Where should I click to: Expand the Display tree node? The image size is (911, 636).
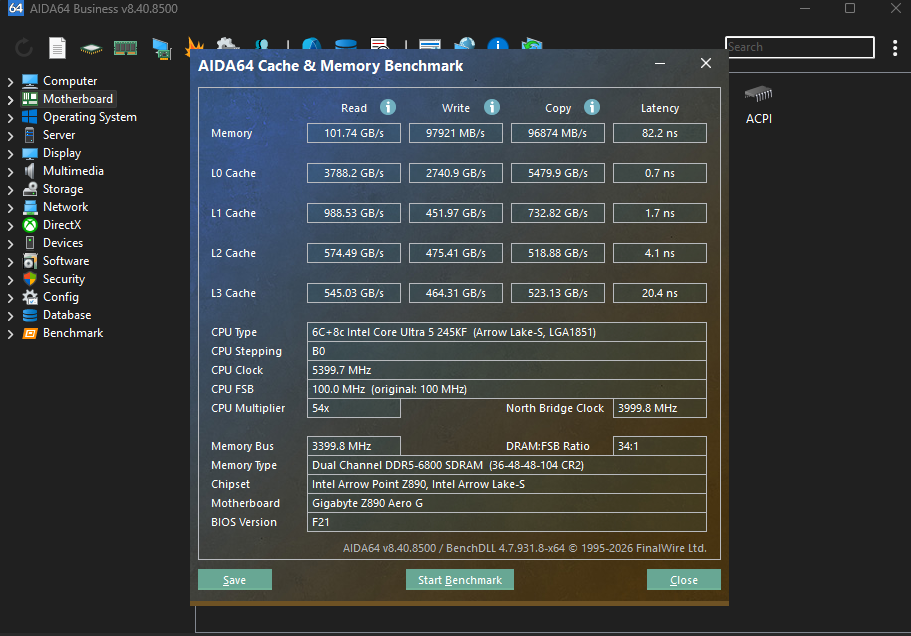pos(10,153)
